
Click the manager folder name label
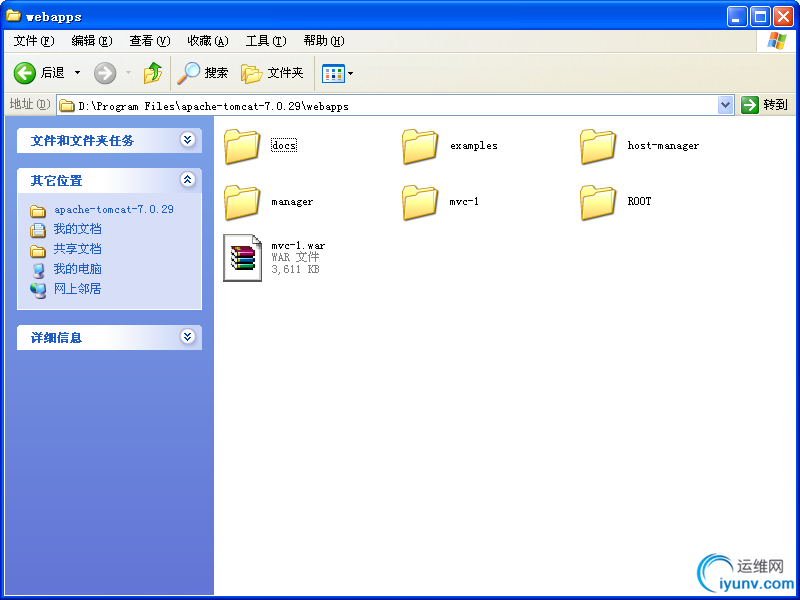point(292,202)
